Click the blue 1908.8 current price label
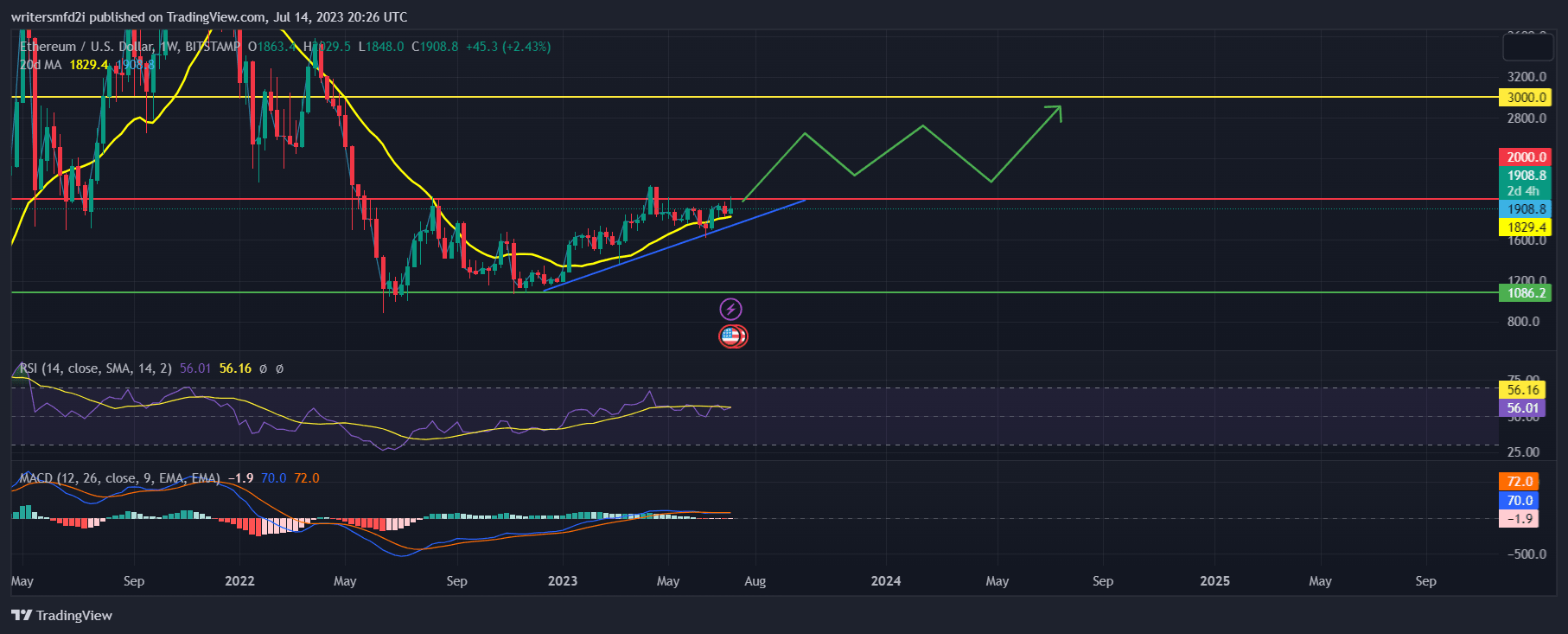This screenshot has height=634, width=1568. tap(1526, 209)
